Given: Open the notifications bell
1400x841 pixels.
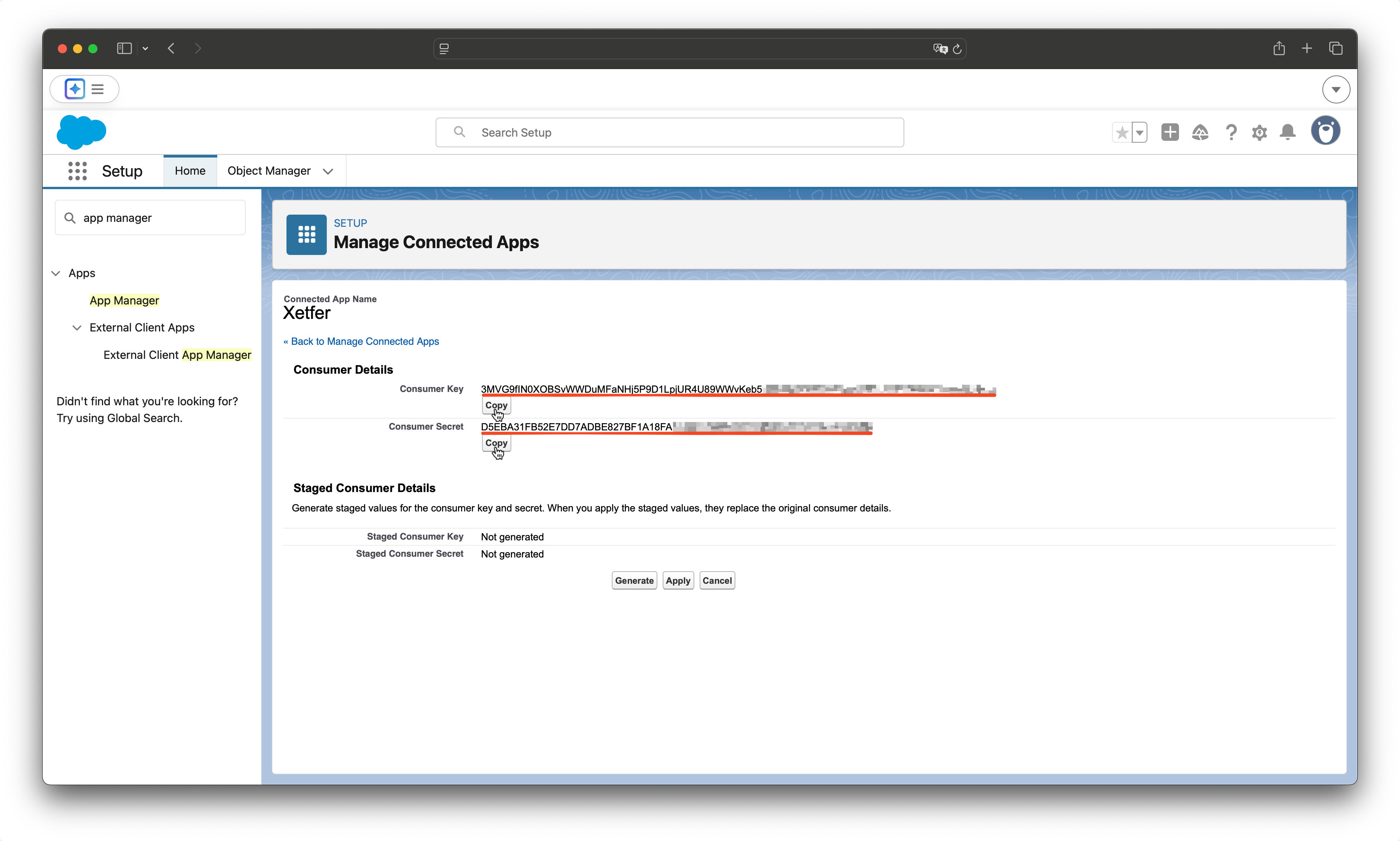Looking at the screenshot, I should pos(1287,132).
